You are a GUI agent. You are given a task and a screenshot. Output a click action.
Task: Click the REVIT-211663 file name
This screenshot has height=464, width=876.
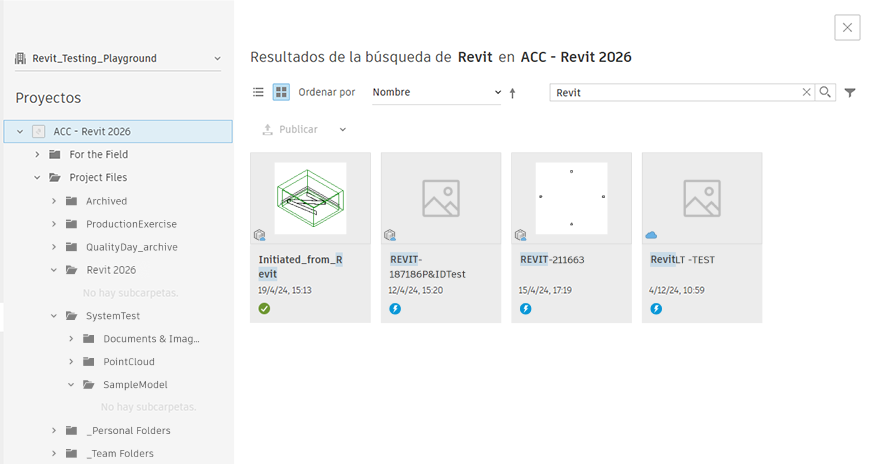coord(552,260)
